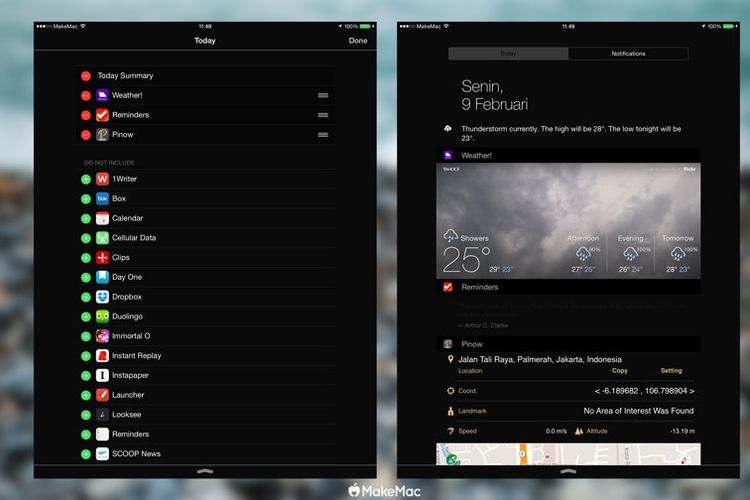This screenshot has width=750, height=500.
Task: Select the Evening forecast in weather widget
Action: pyautogui.click(x=630, y=254)
